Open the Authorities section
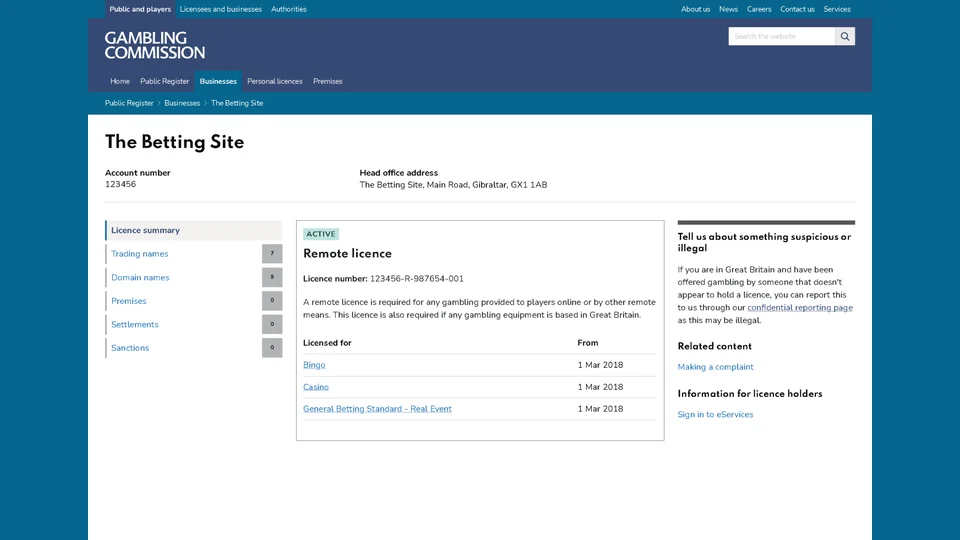This screenshot has height=540, width=960. pos(289,9)
